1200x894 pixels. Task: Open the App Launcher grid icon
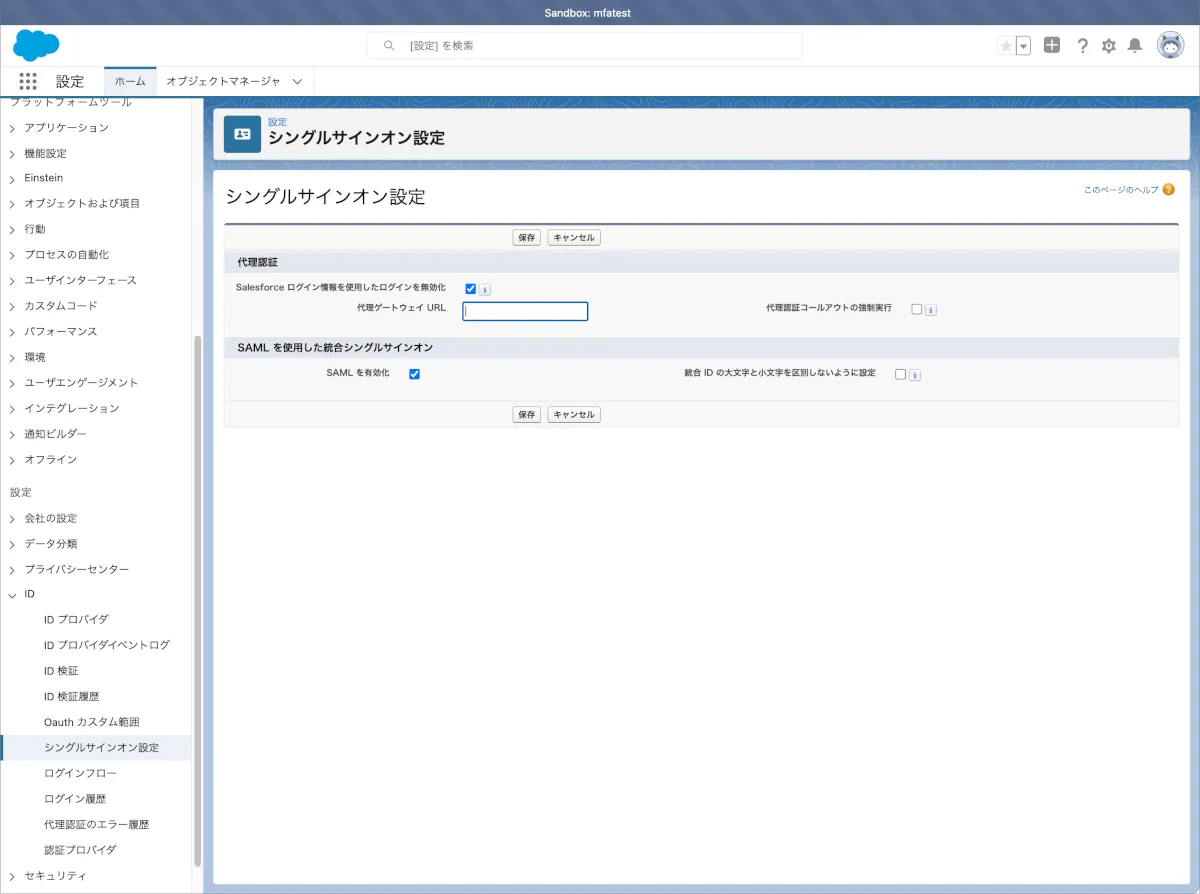click(27, 82)
